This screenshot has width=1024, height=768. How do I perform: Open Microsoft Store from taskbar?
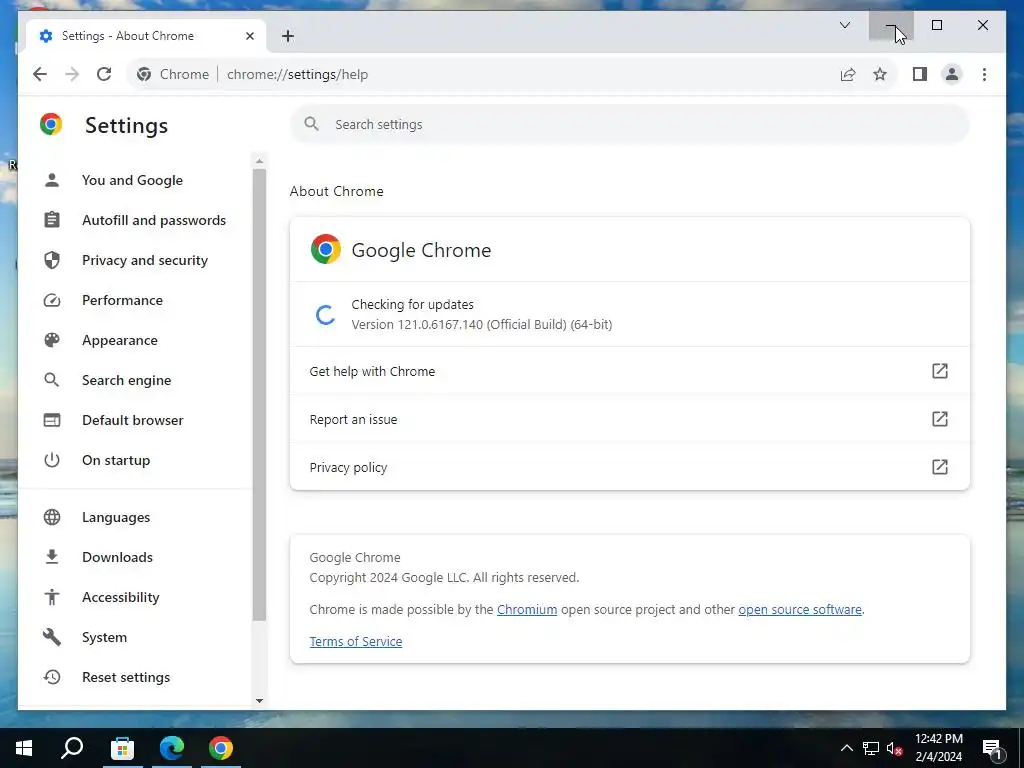(122, 748)
